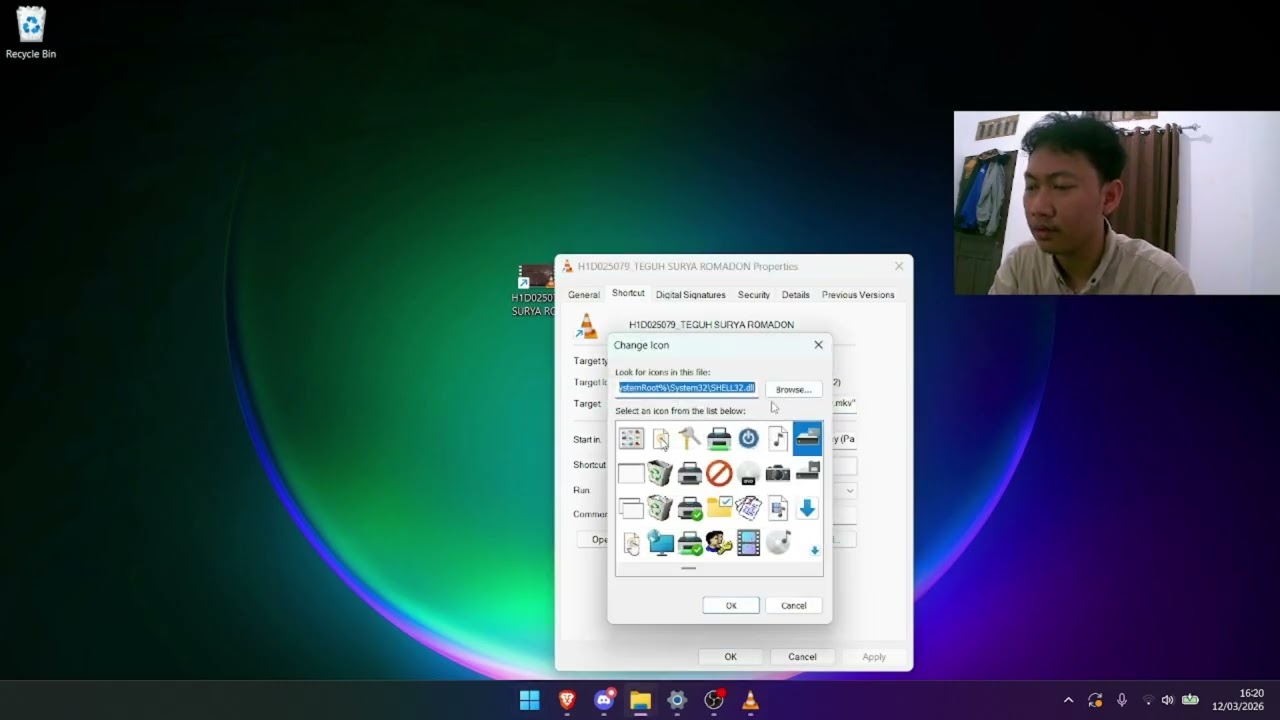The width and height of the screenshot is (1280, 720).
Task: Select the music note document icon
Action: [x=778, y=438]
